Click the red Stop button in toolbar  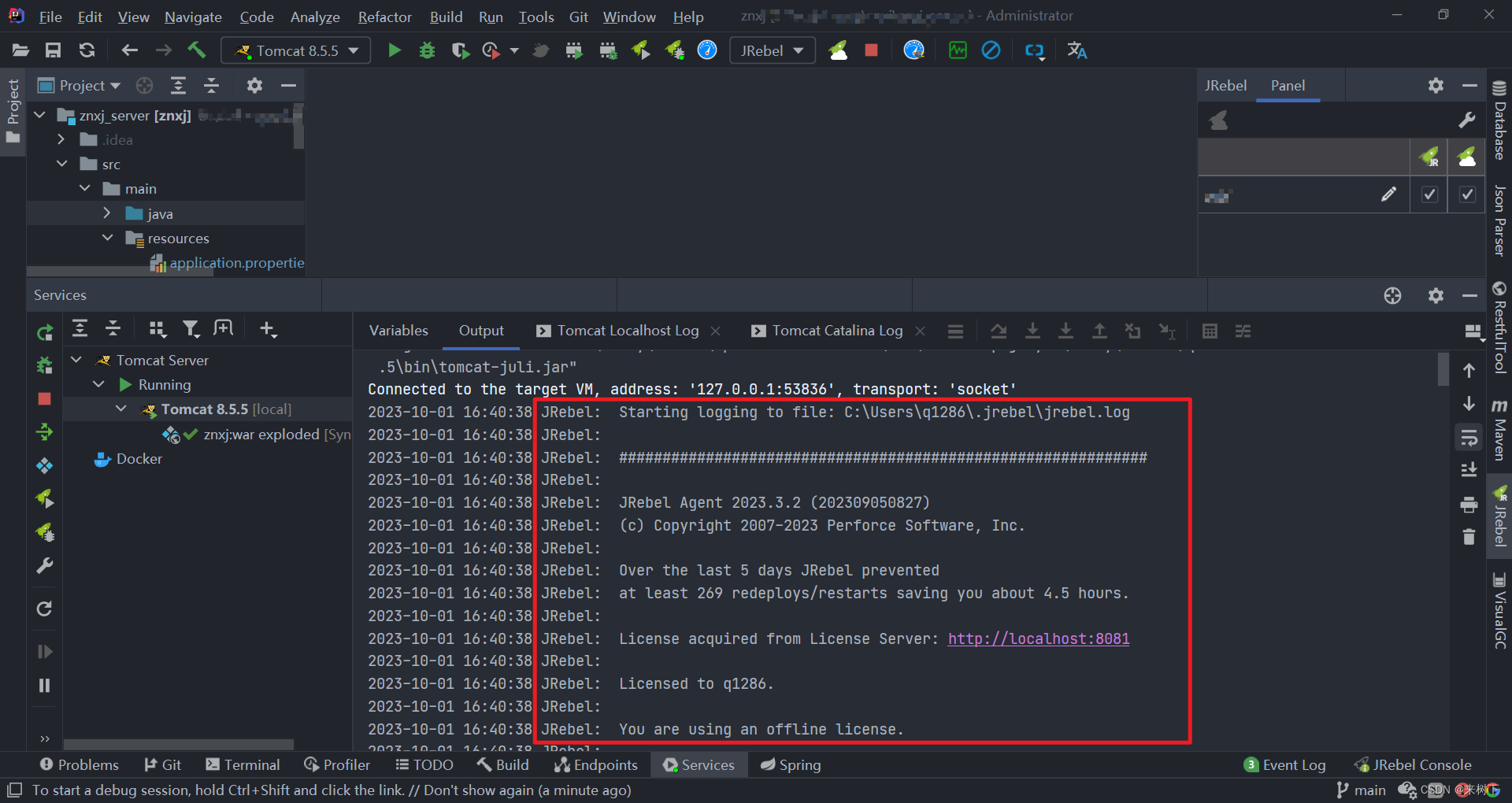[871, 50]
